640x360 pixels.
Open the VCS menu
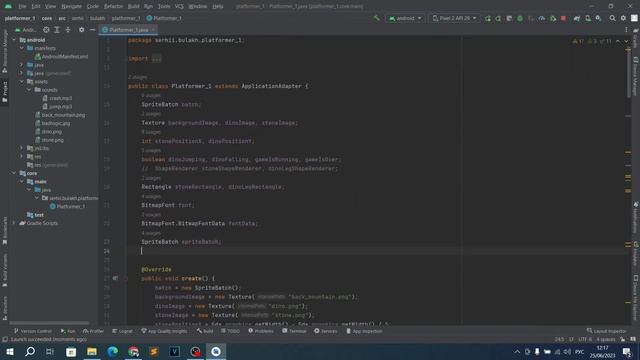(179, 6)
